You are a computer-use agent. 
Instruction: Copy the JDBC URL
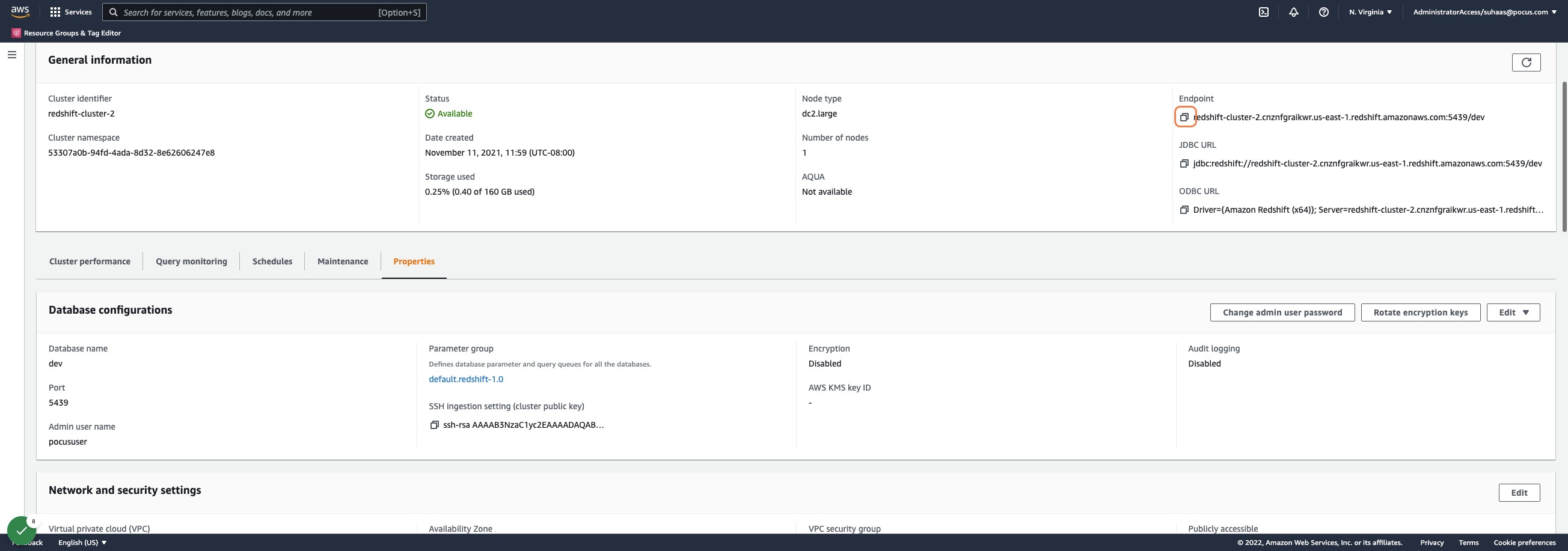(x=1184, y=163)
